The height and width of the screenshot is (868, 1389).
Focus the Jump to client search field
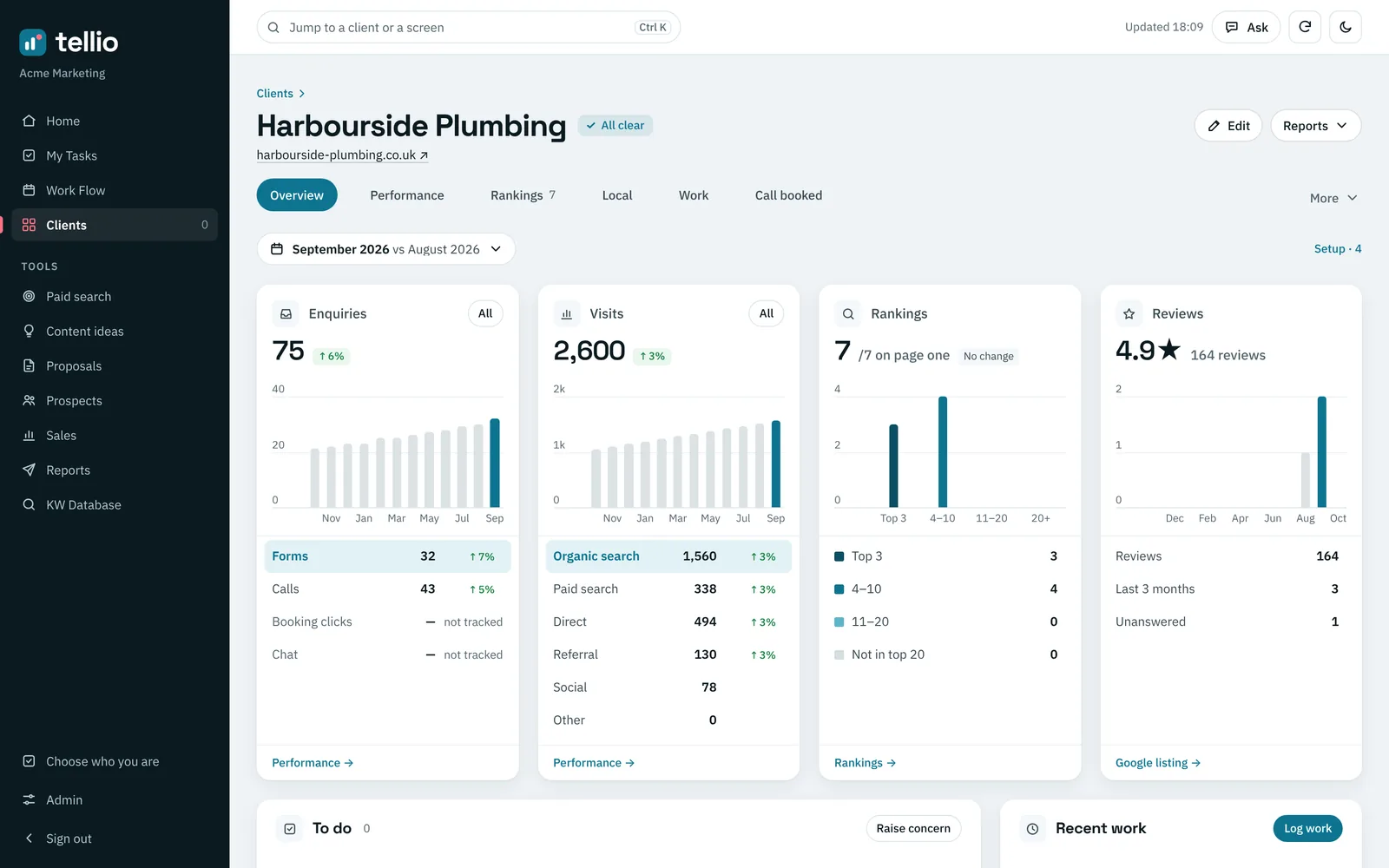(x=469, y=27)
